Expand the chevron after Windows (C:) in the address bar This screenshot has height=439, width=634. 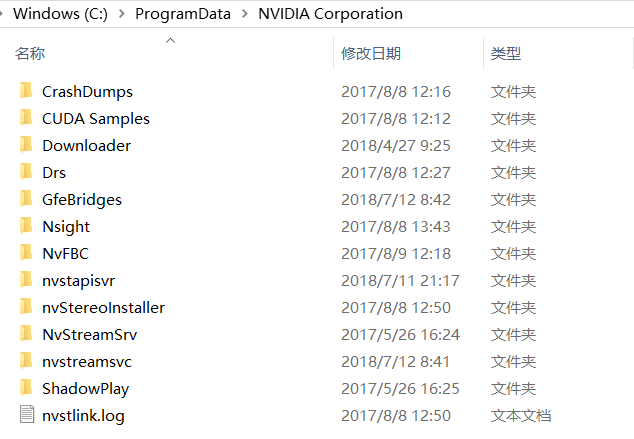click(122, 14)
